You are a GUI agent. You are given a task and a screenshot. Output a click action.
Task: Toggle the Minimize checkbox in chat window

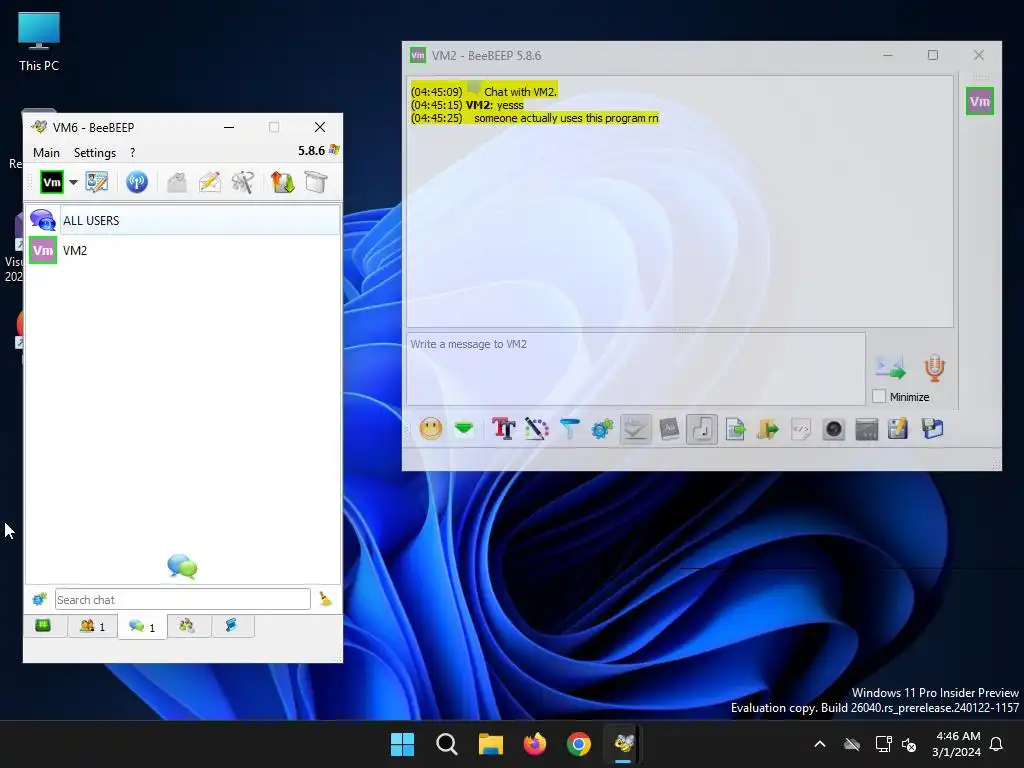point(879,396)
